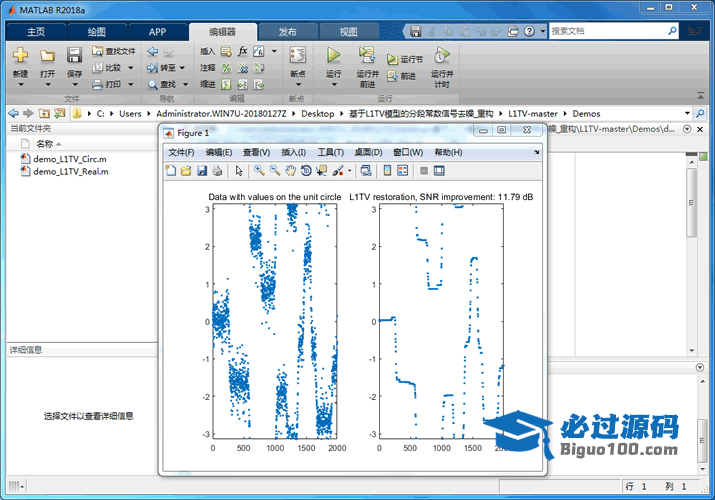Toggle Figure 1 brush data tool

[338, 171]
